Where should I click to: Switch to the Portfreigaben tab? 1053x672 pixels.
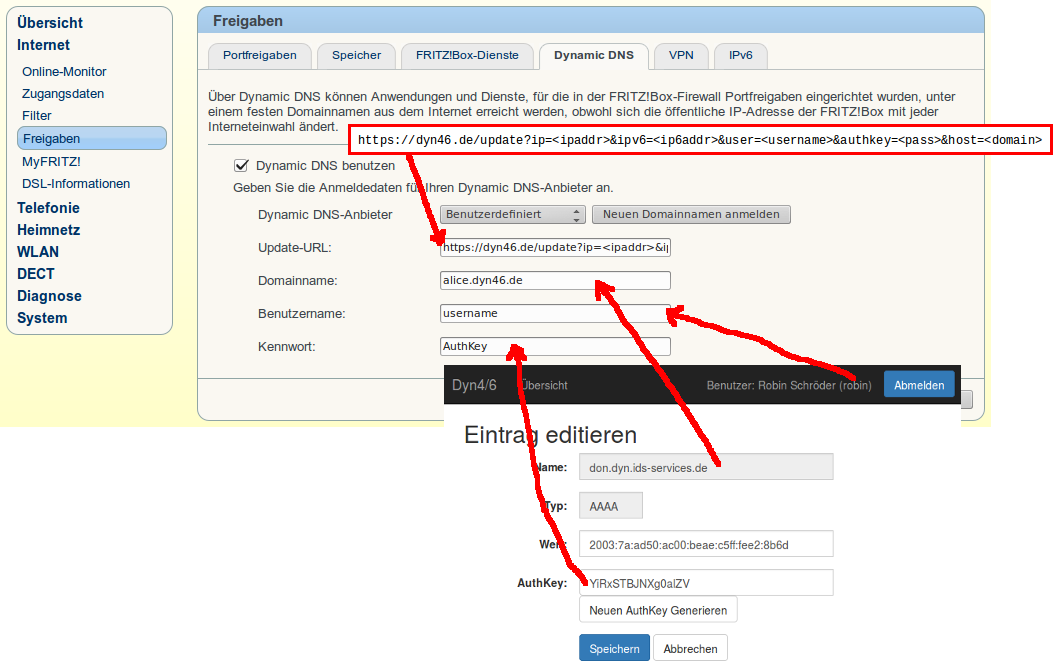pyautogui.click(x=259, y=56)
